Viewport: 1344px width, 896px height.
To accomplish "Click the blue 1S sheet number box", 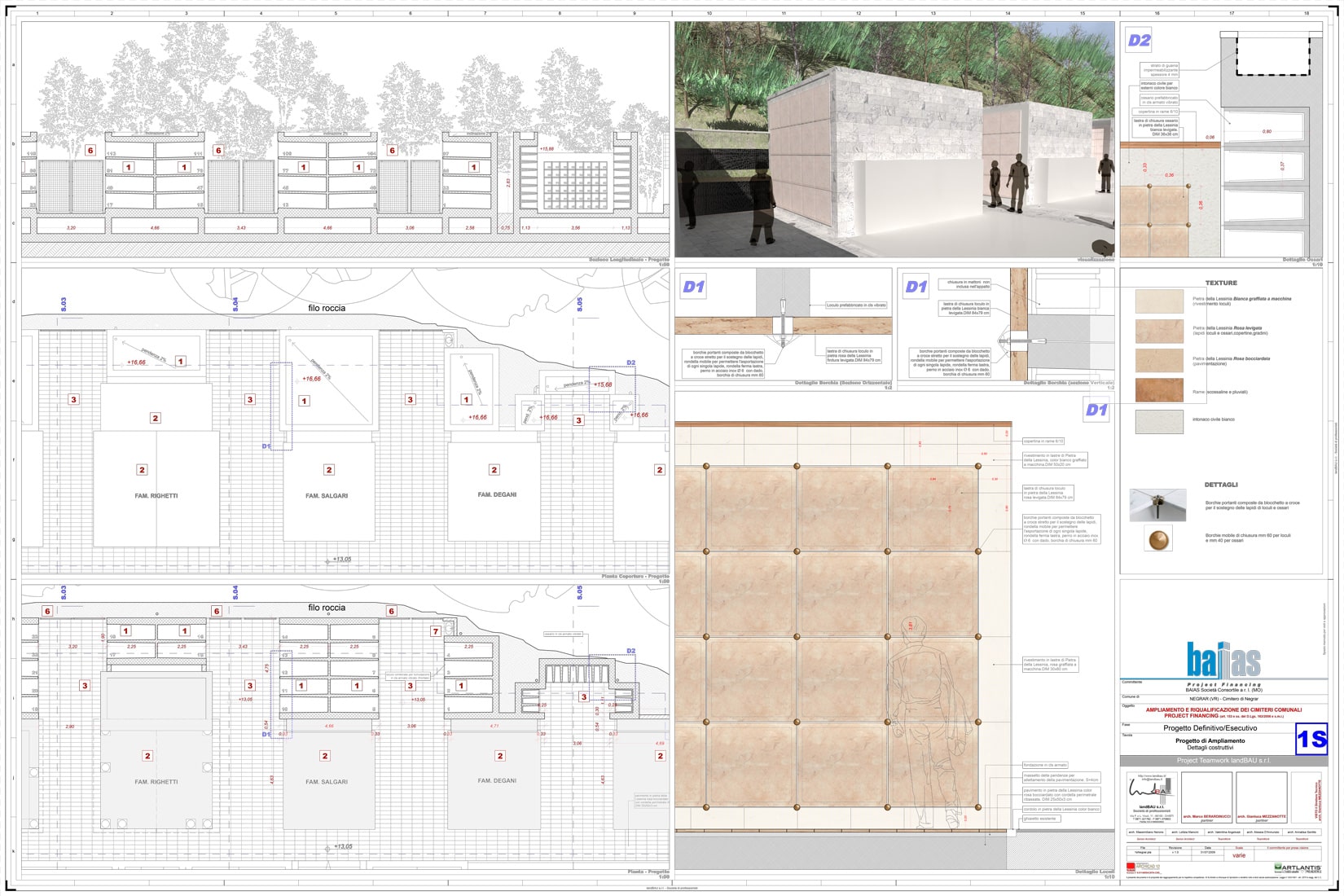I will 1311,739.
